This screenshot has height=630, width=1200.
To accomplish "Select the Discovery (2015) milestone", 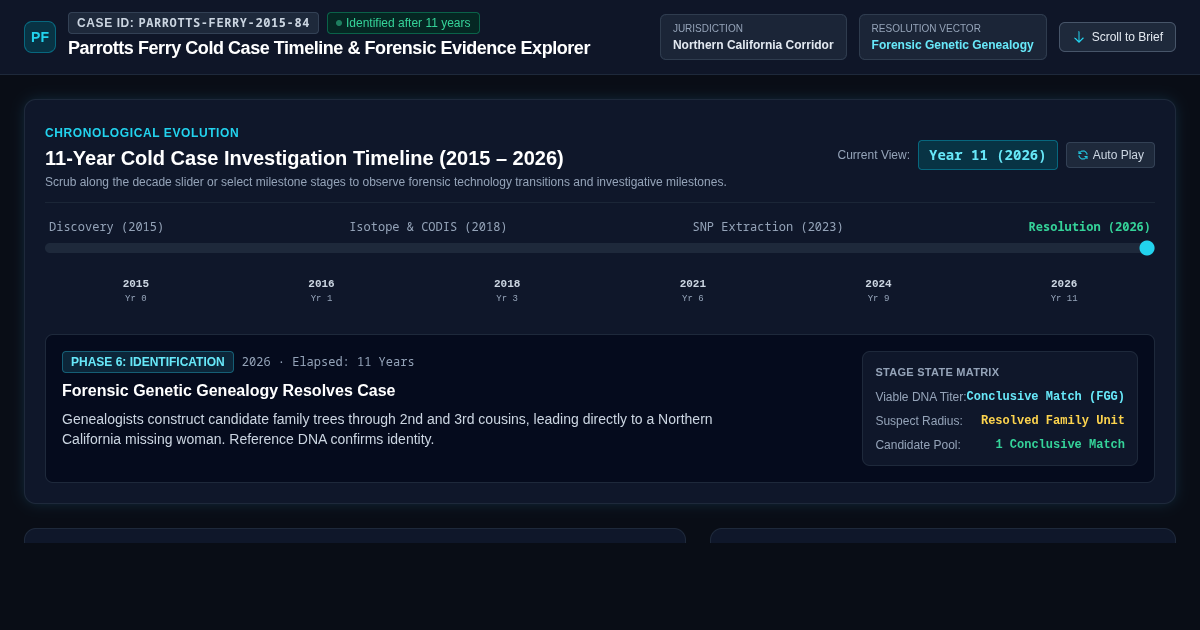I will click(106, 227).
